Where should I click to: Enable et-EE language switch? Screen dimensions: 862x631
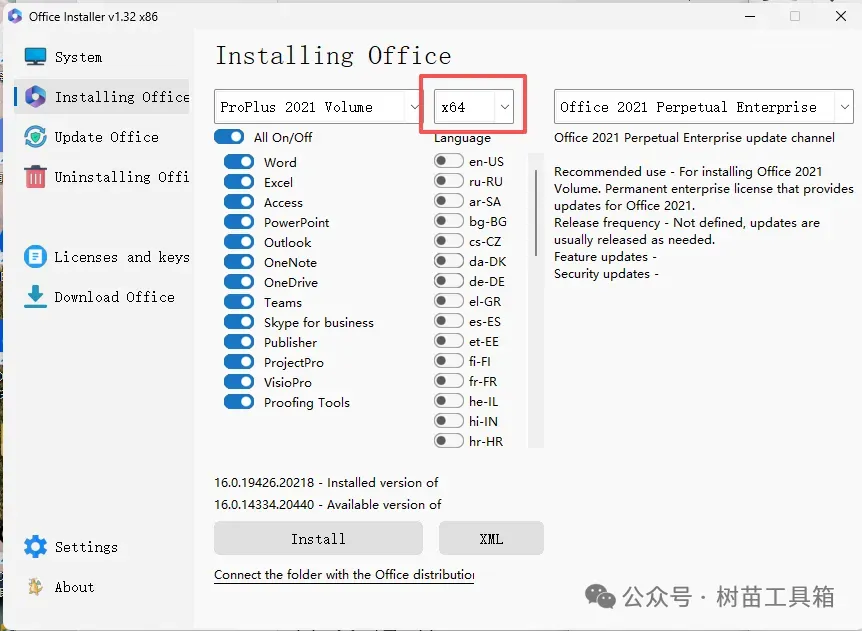(448, 341)
